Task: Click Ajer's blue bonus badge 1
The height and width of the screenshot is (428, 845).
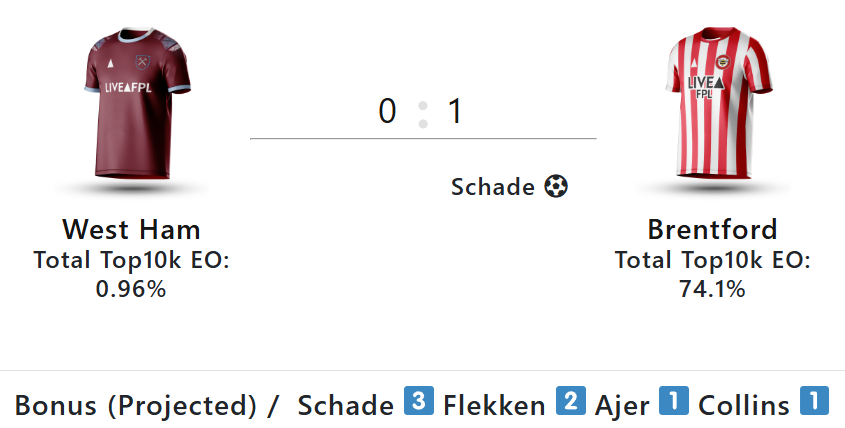Action: coord(674,401)
